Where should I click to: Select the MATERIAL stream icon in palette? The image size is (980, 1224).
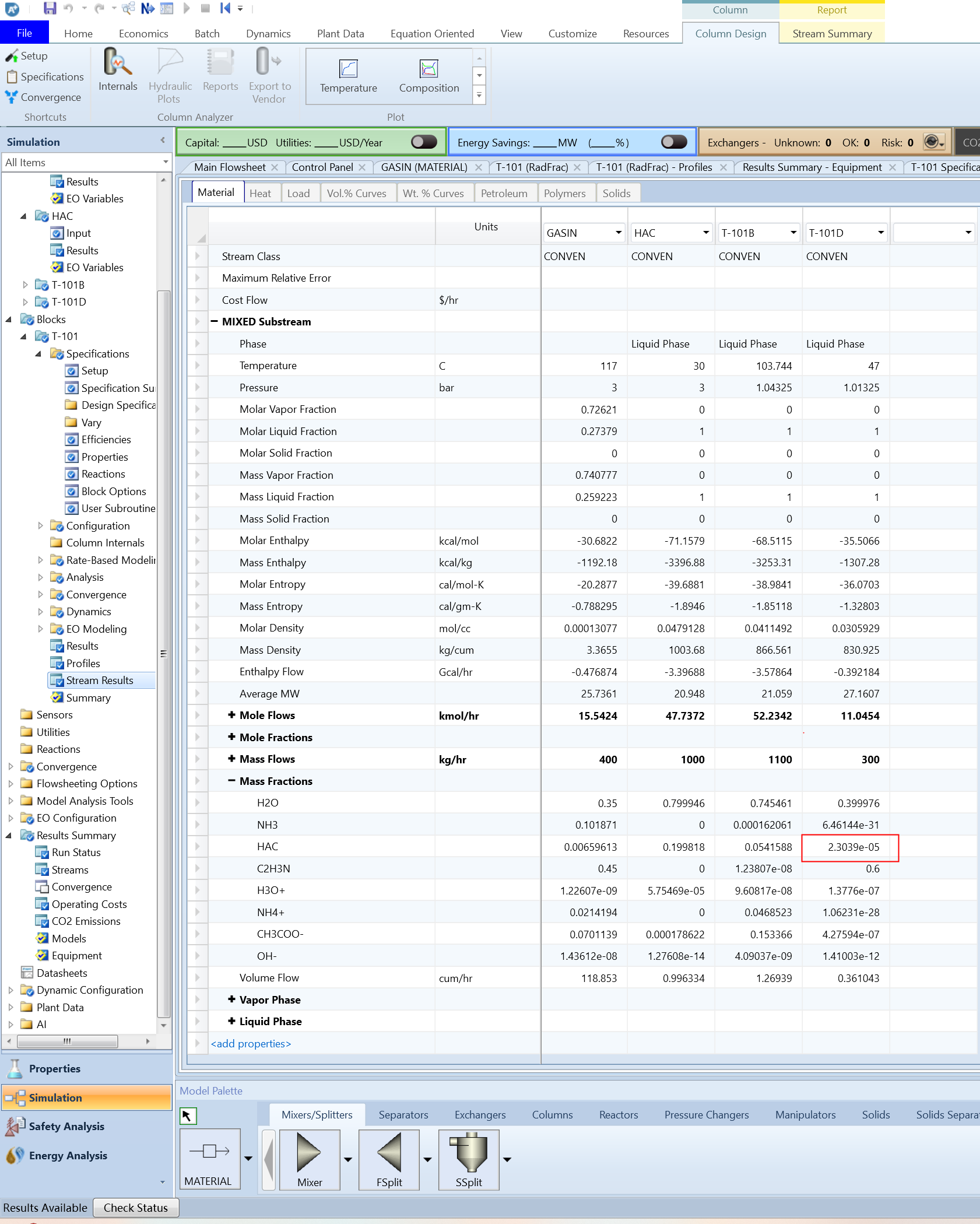coord(210,1159)
